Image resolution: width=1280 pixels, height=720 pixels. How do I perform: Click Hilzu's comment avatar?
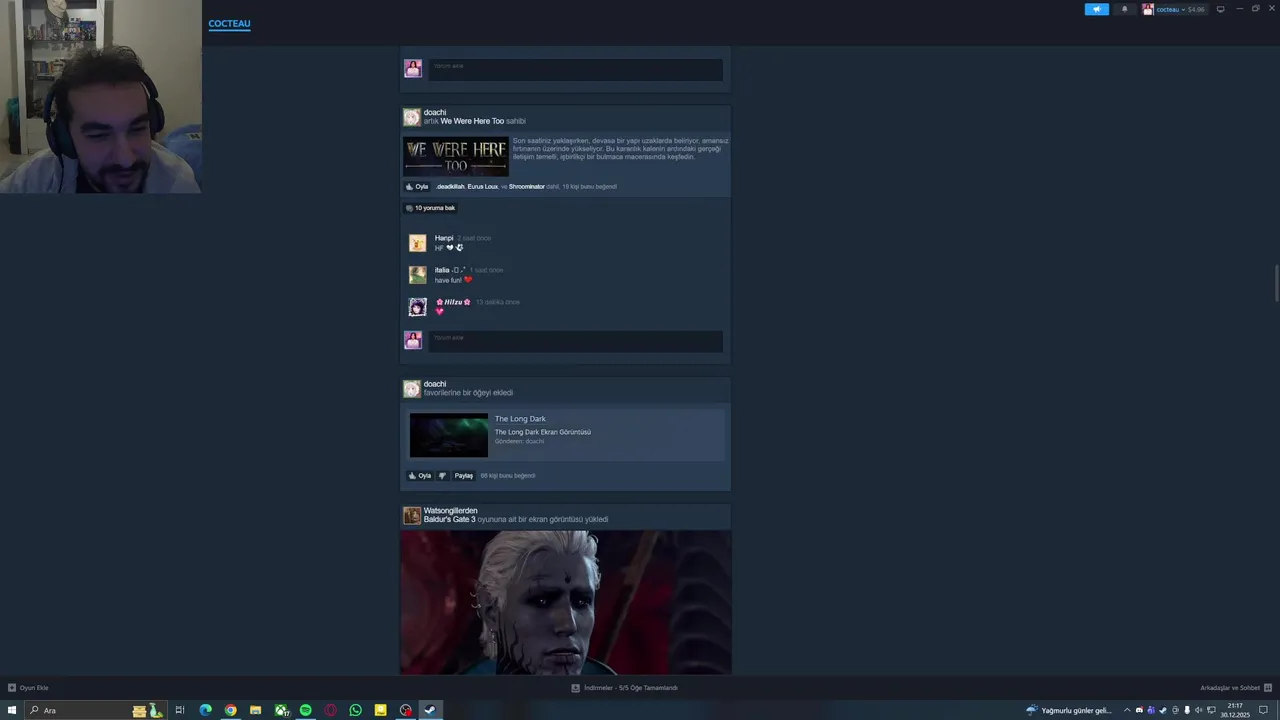click(417, 307)
